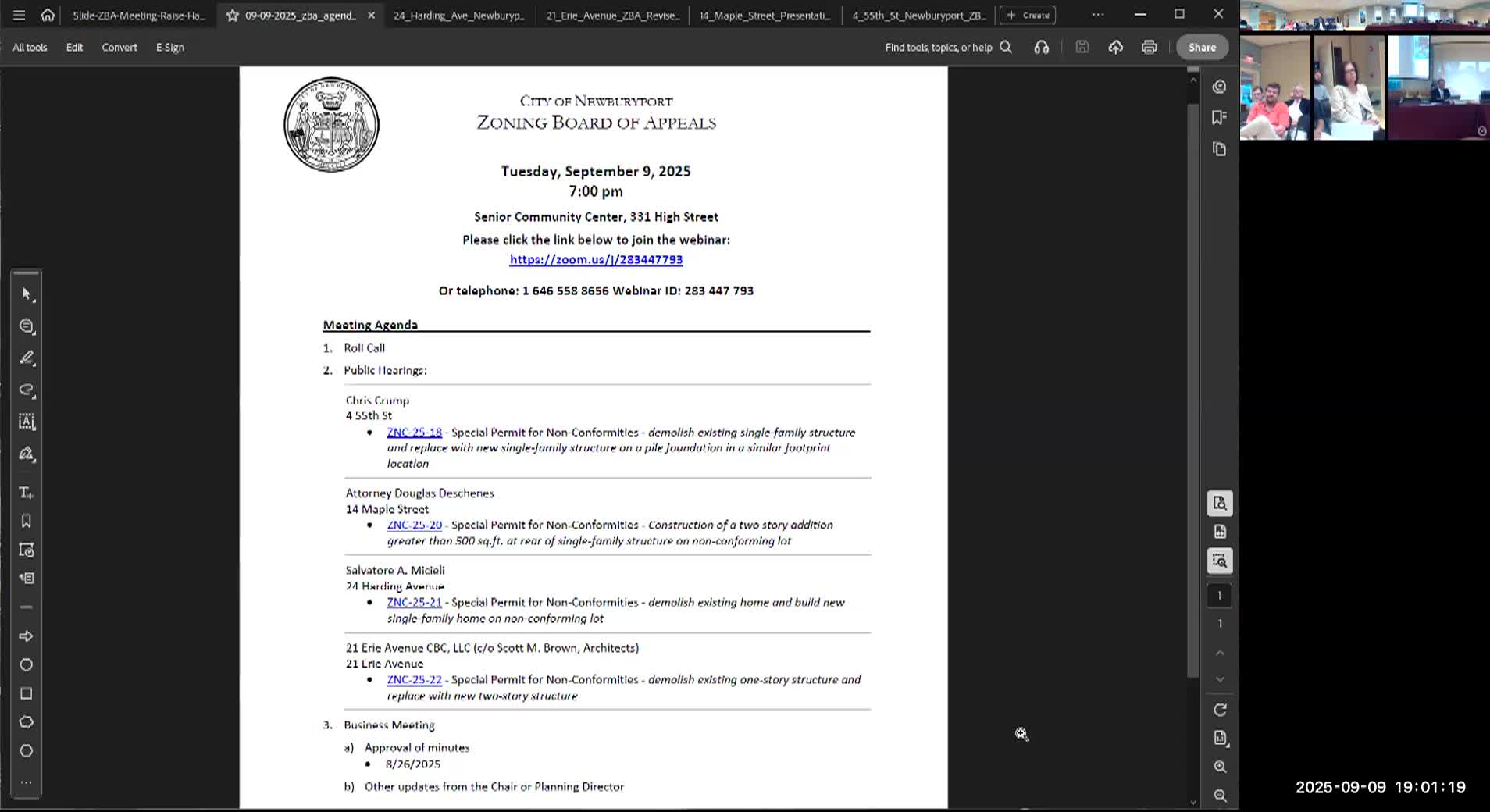Screen dimensions: 1490x812
Task: Select the add text tool
Action: pyautogui.click(x=27, y=493)
